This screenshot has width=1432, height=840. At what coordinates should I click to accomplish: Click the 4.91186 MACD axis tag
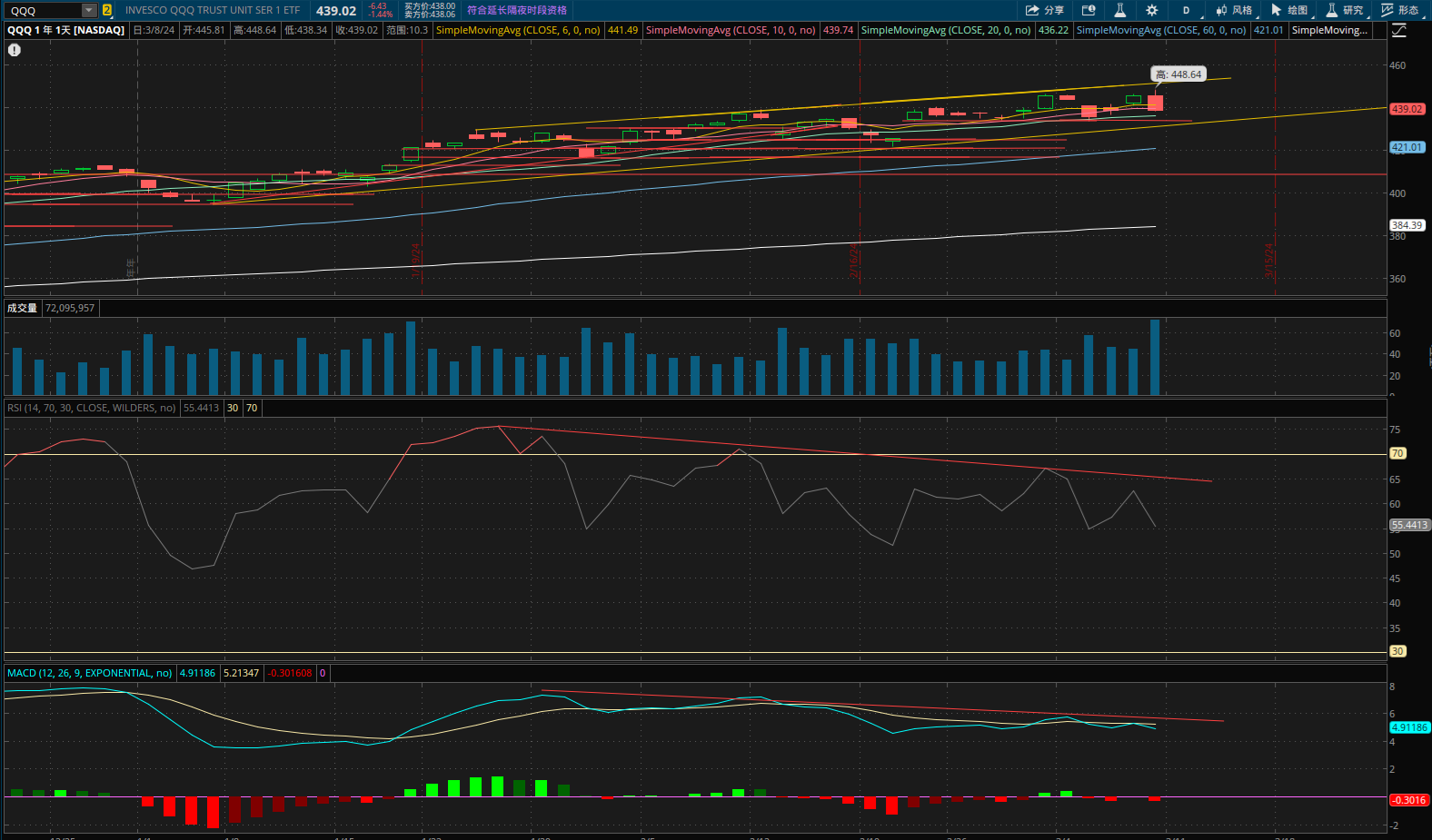pos(1409,727)
